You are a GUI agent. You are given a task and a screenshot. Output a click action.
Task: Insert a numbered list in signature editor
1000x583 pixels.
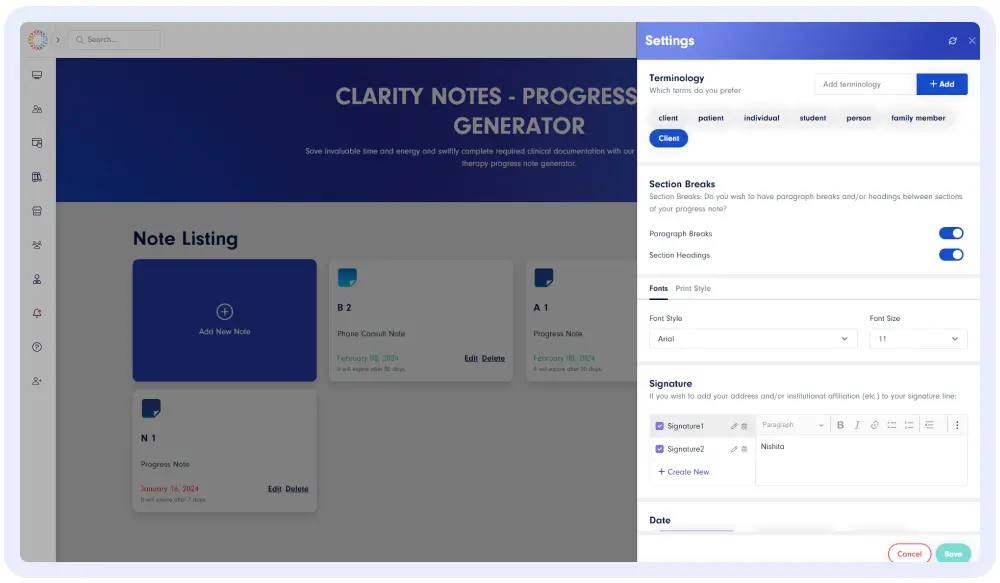(x=909, y=425)
